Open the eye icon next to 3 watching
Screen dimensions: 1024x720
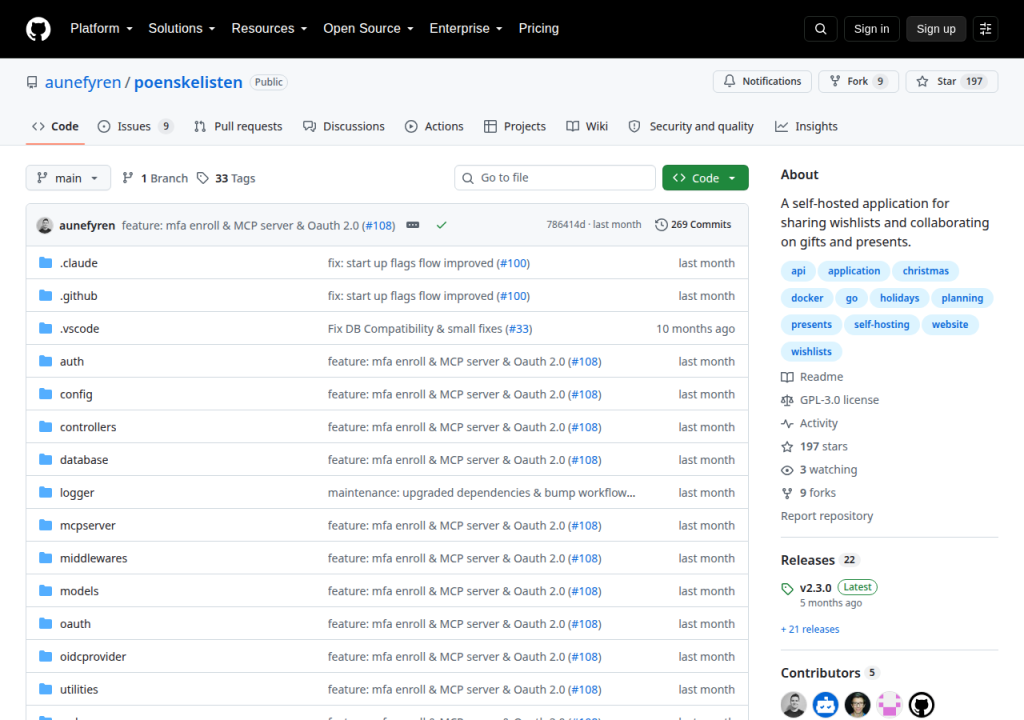coord(787,470)
